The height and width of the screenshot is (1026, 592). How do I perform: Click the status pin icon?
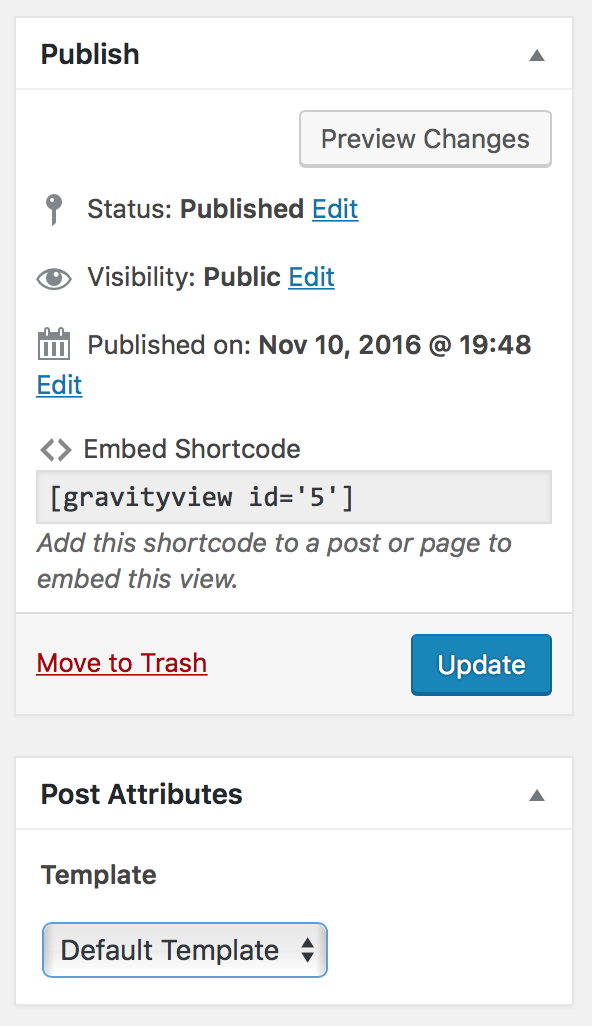click(x=53, y=209)
